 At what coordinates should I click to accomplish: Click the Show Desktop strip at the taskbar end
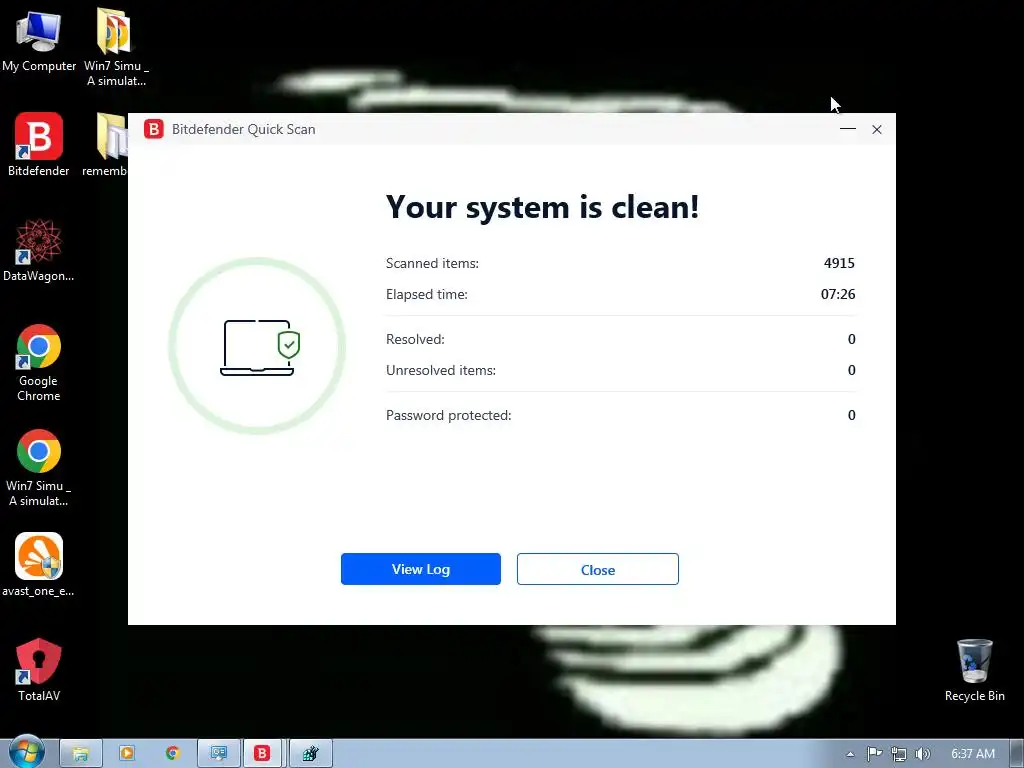[x=1017, y=754]
